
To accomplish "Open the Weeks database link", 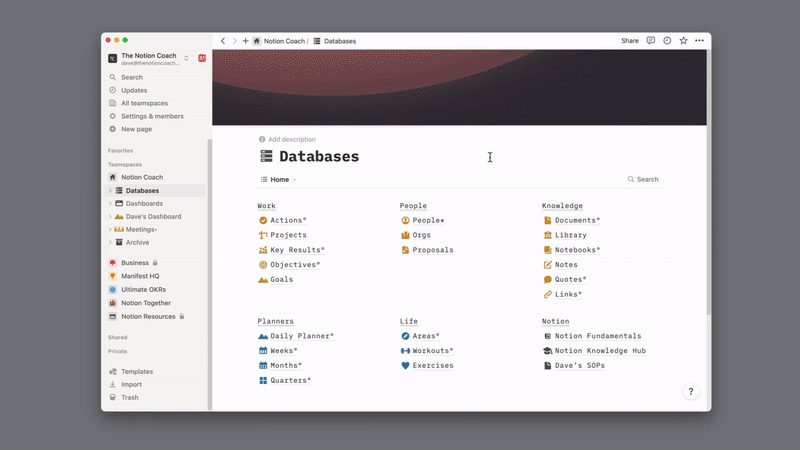I will [x=284, y=351].
